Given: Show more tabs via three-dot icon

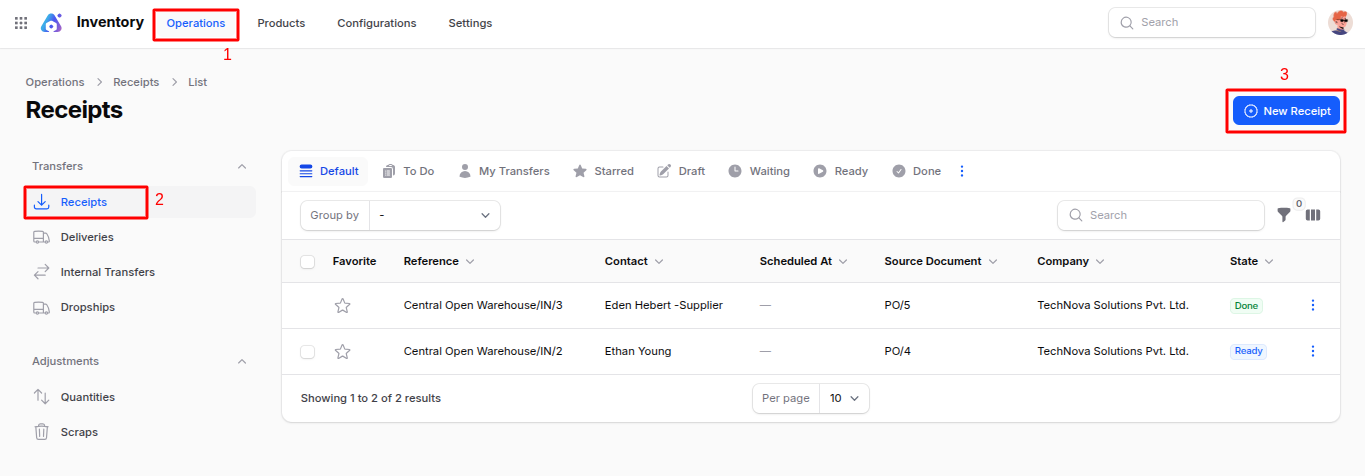Looking at the screenshot, I should (x=962, y=171).
